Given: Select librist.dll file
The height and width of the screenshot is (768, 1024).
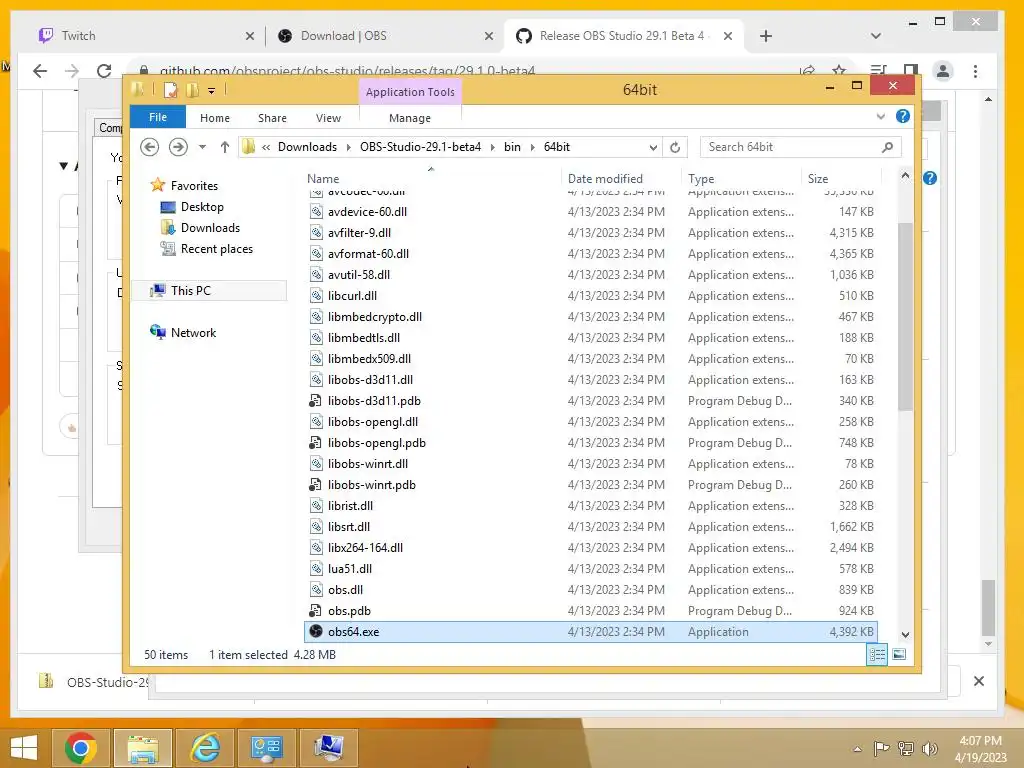Looking at the screenshot, I should (x=350, y=505).
